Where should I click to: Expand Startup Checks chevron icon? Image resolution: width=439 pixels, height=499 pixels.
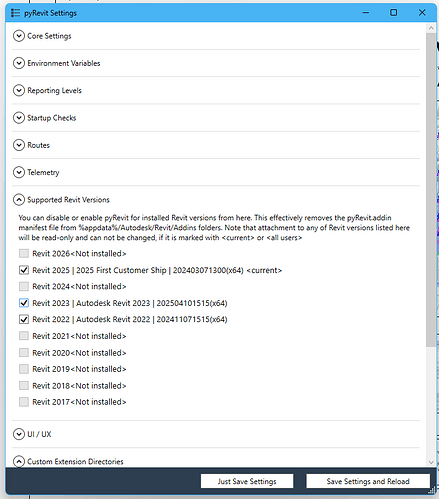[19, 118]
